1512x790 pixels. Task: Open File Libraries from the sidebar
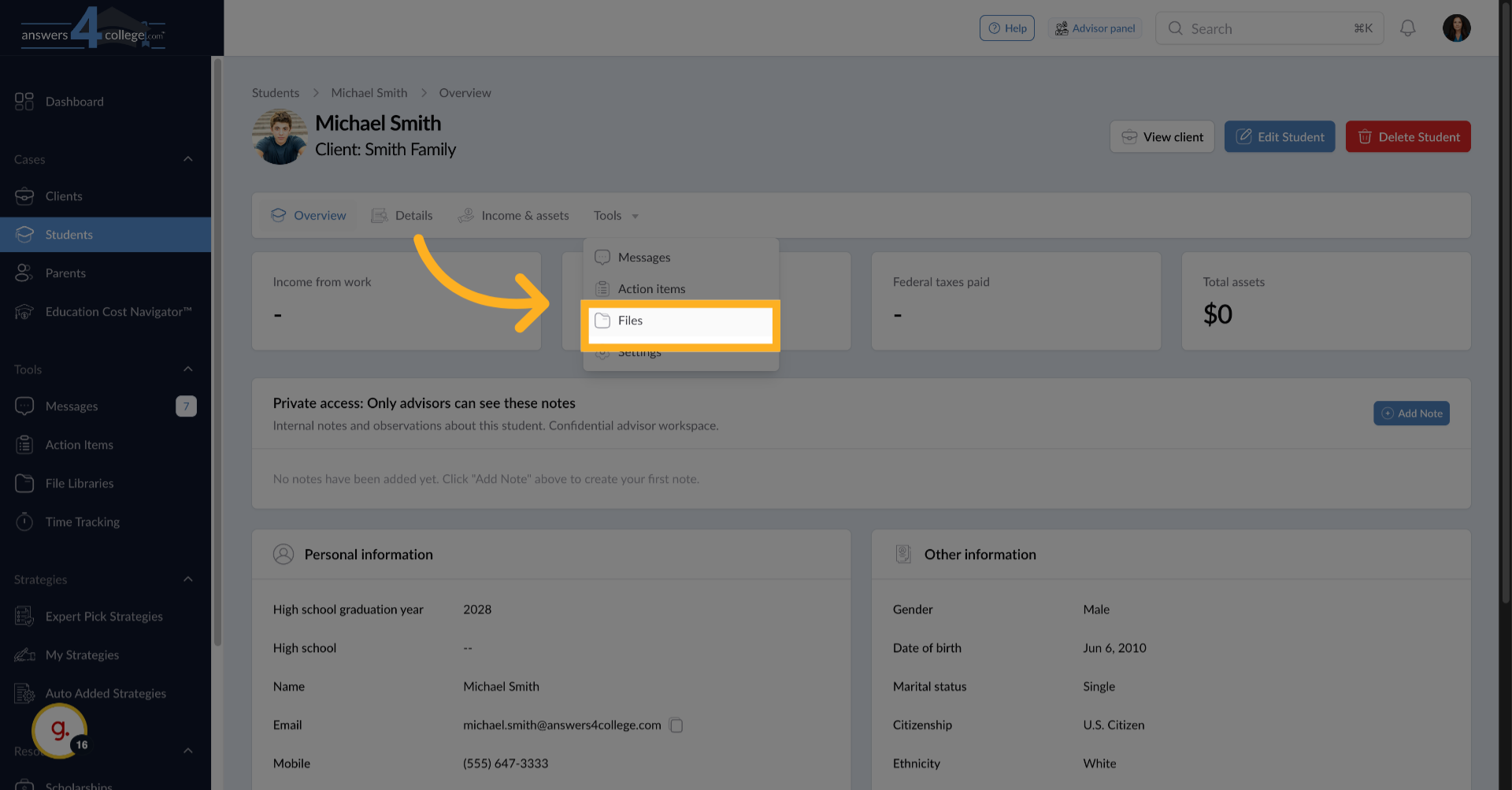click(79, 483)
